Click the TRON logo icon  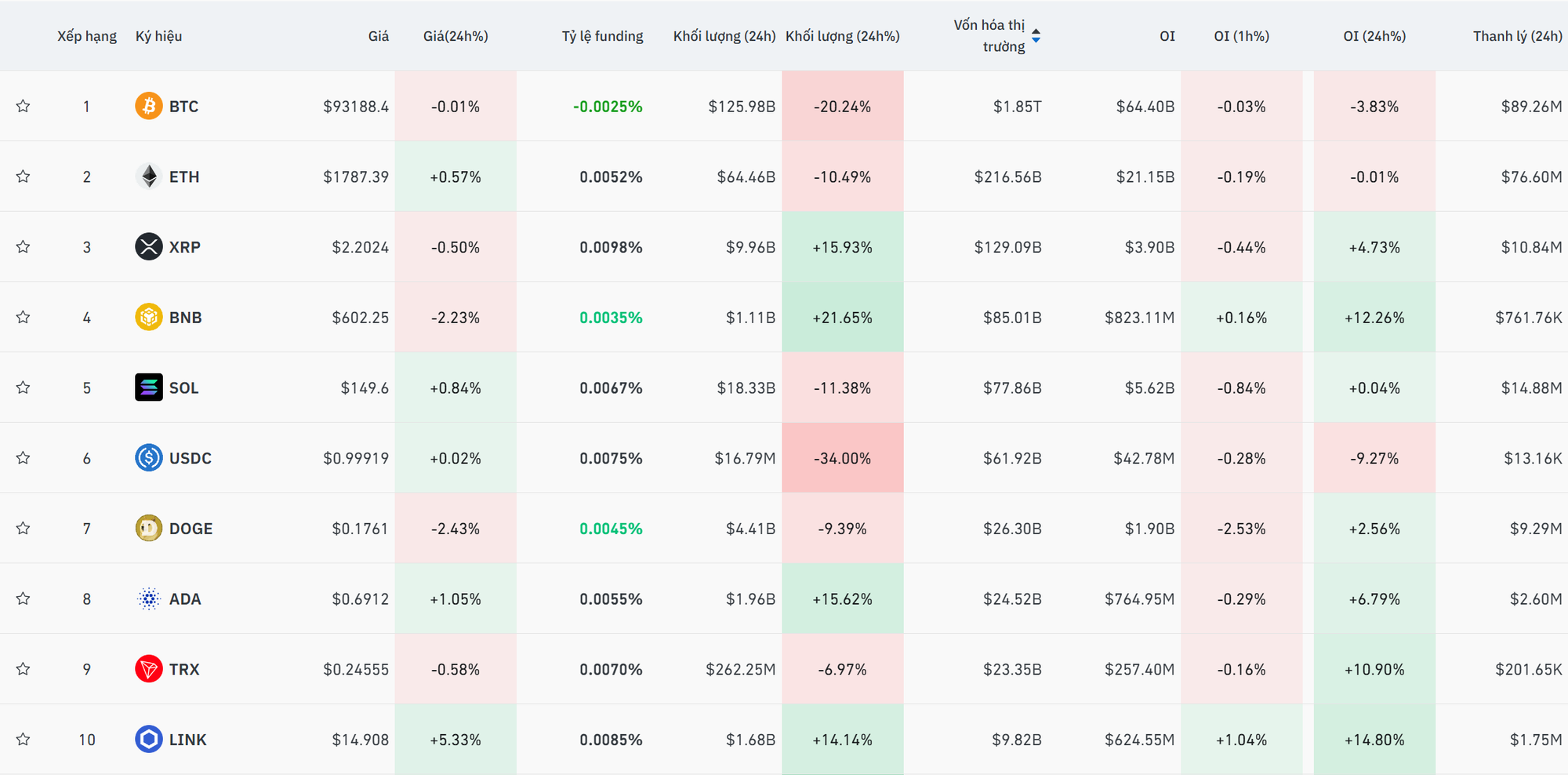click(x=148, y=669)
